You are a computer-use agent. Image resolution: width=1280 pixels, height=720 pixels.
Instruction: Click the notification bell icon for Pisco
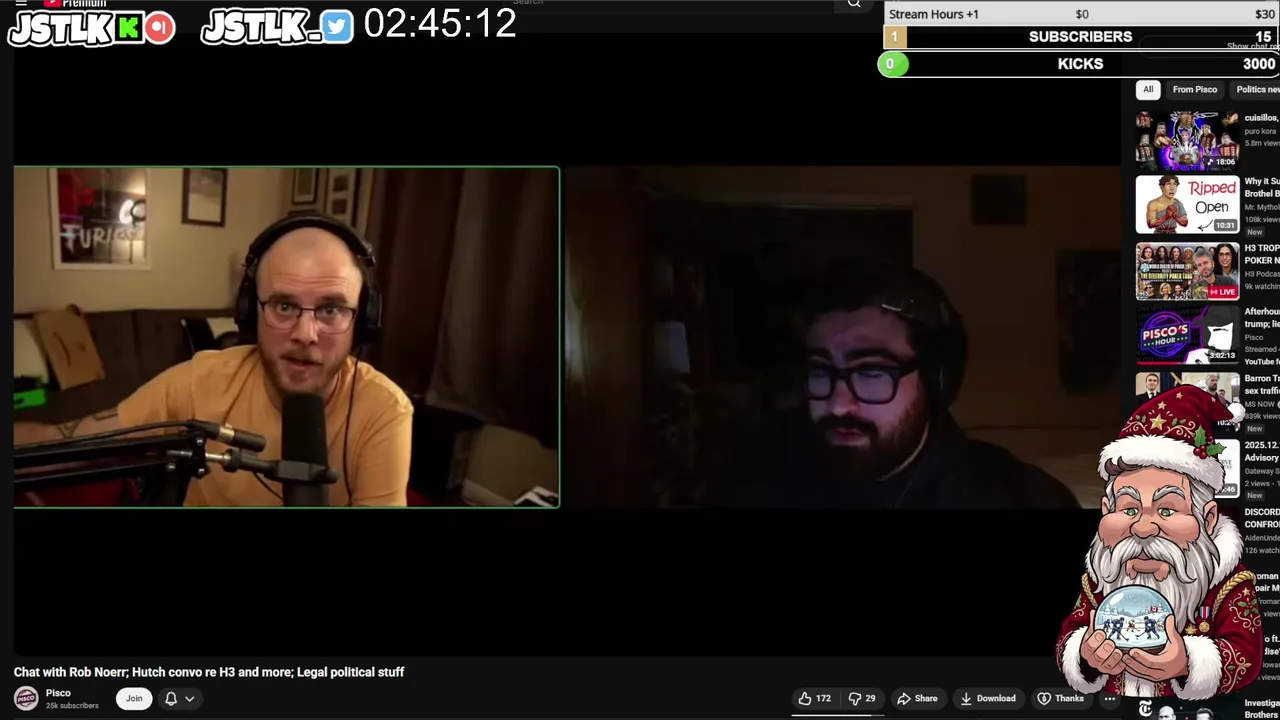[171, 698]
